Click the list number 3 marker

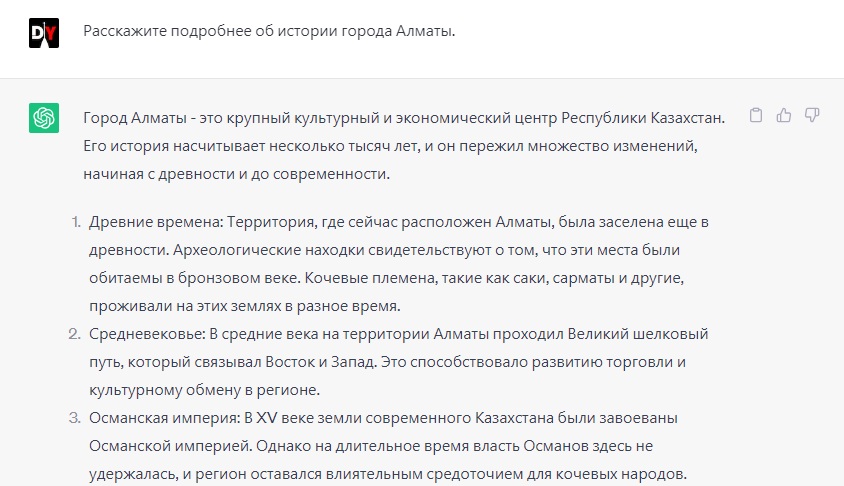coord(75,418)
